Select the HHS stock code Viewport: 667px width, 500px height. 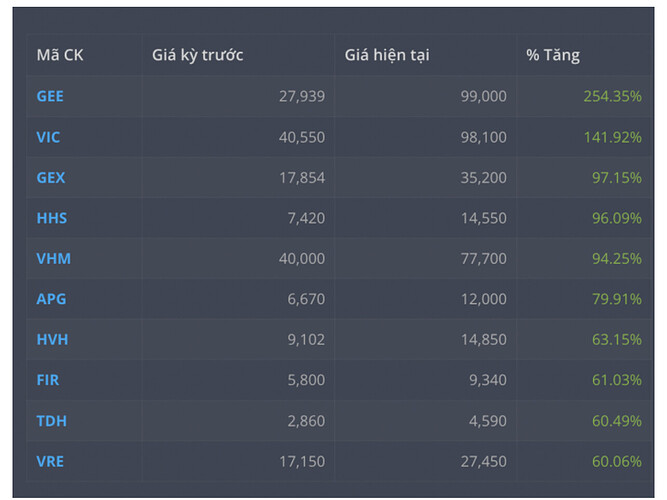(52, 218)
